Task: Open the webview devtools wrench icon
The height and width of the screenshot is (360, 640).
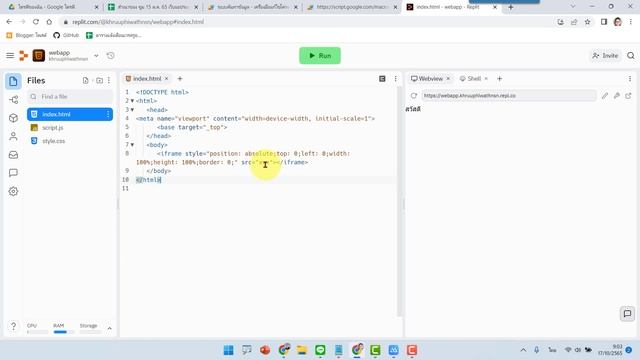Action: (617, 96)
